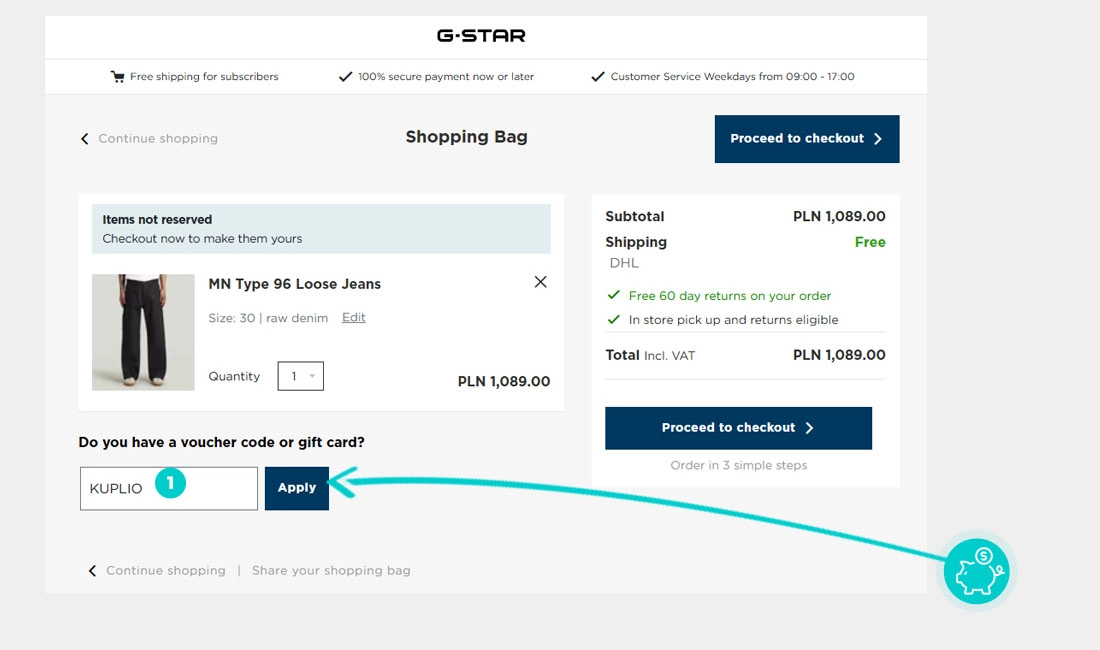
Task: Remove MN Type 96 Loose Jeans with X
Action: (x=540, y=282)
